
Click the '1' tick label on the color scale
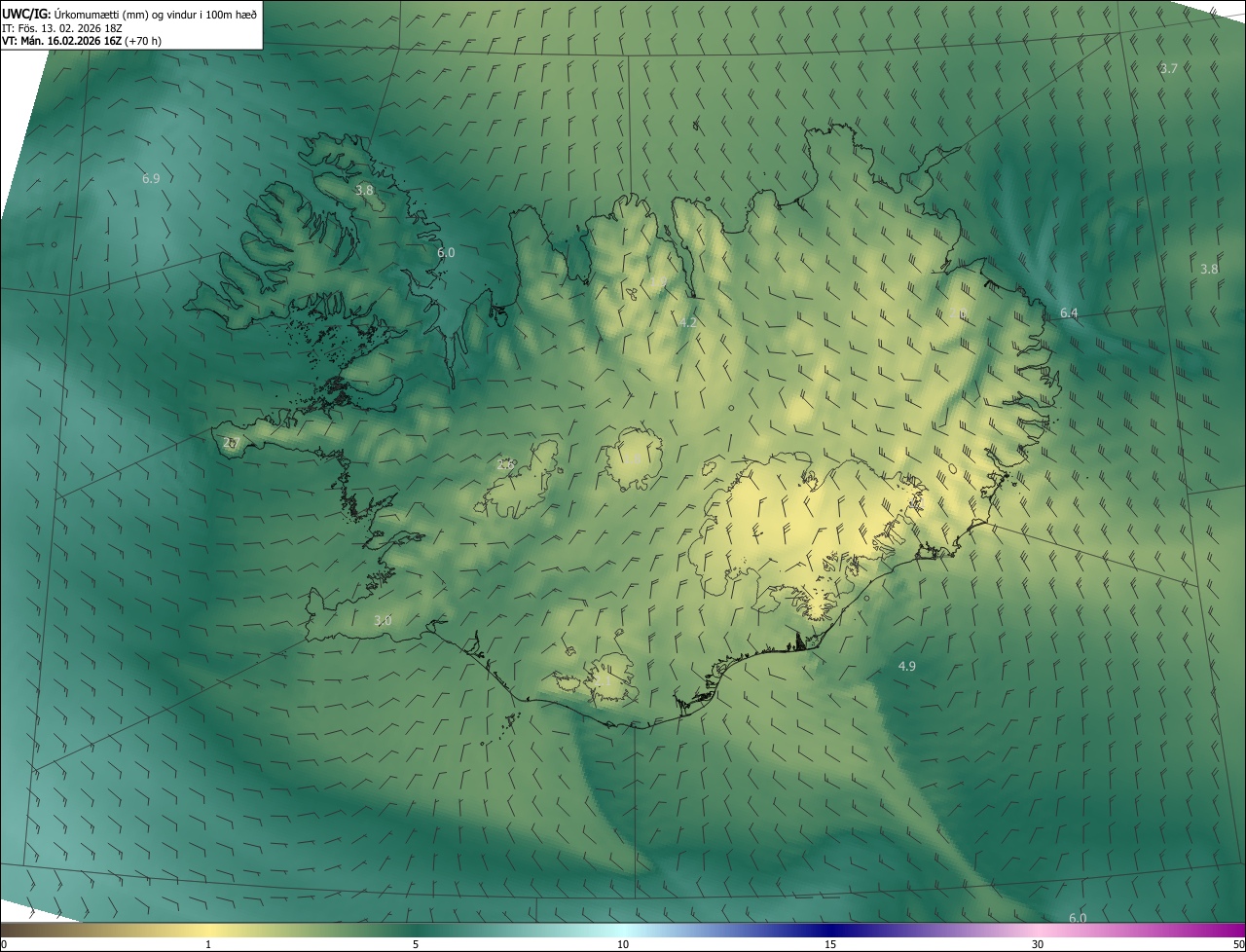pyautogui.click(x=208, y=944)
